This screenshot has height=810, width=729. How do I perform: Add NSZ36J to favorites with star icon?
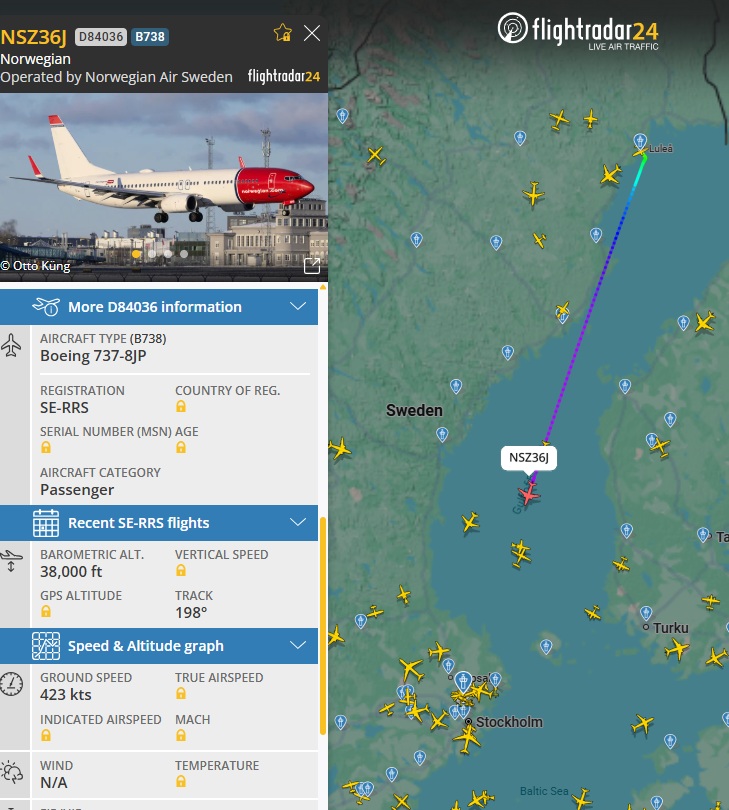click(x=283, y=33)
